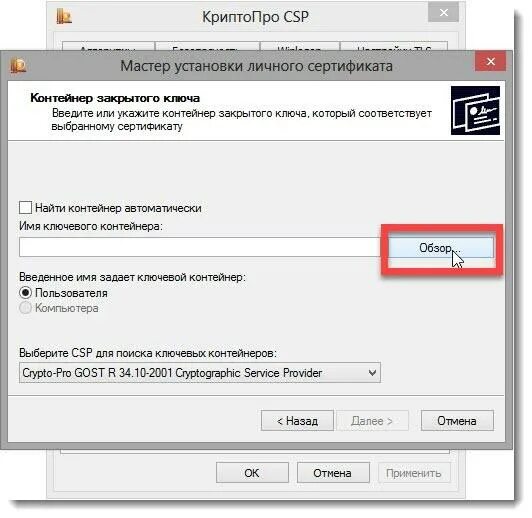
Task: Switch to the Winlogon tab
Action: click(x=300, y=49)
